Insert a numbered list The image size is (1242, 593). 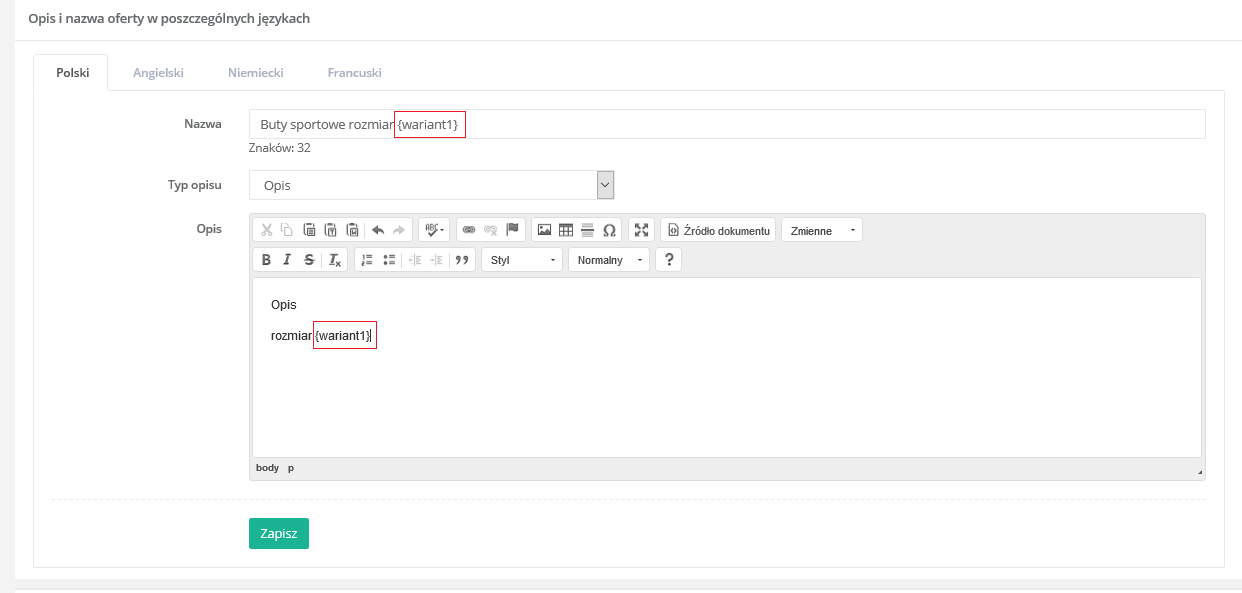(367, 260)
